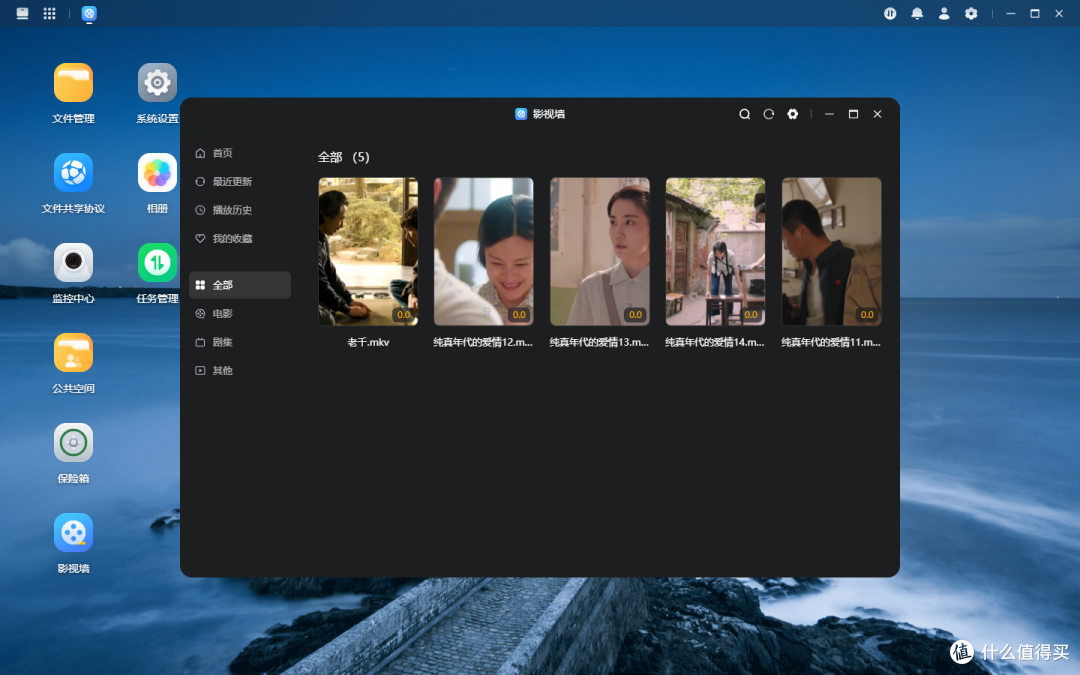This screenshot has height=675, width=1080.
Task: Open the 影视墙 desktop icon
Action: pos(74,532)
